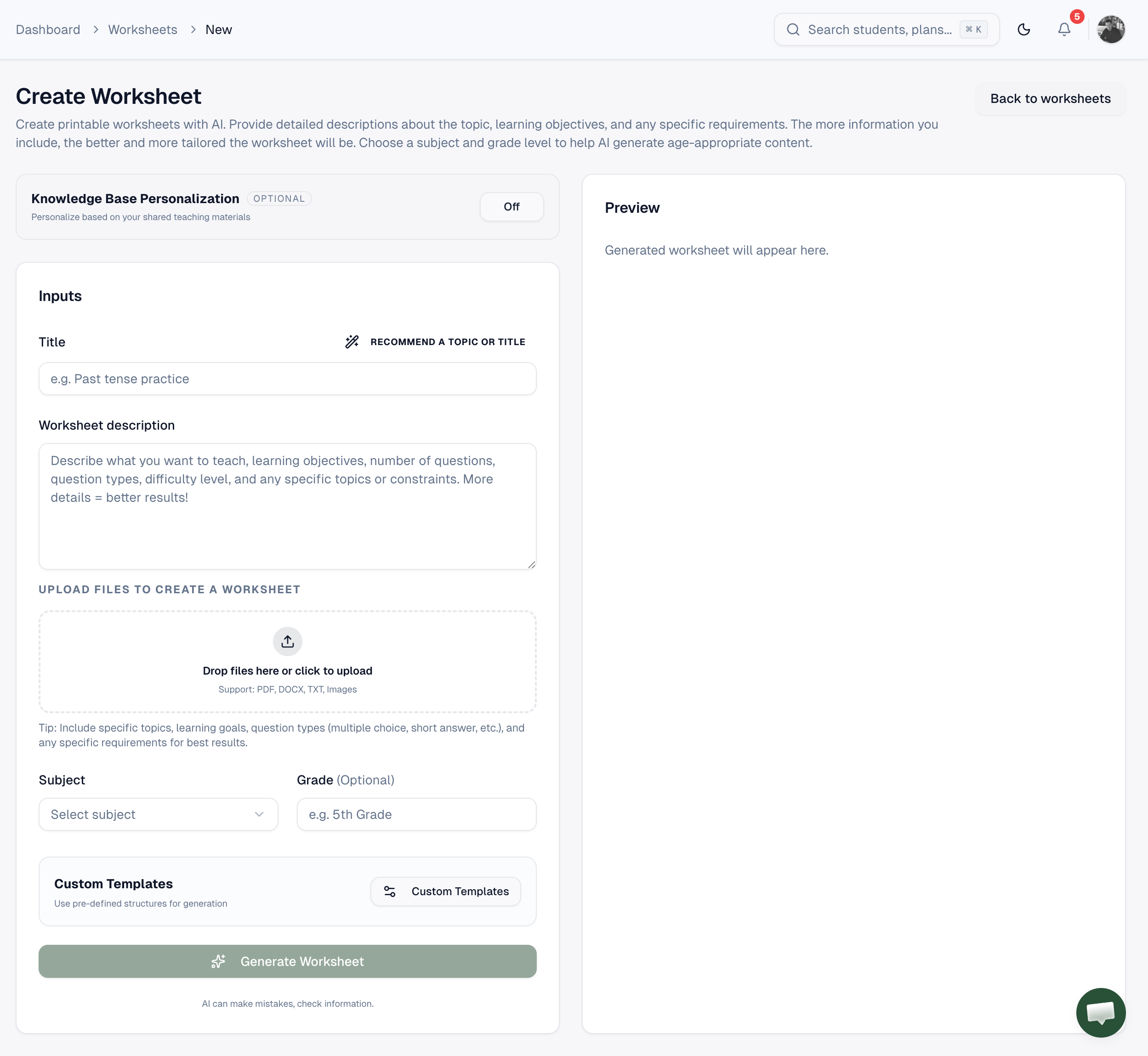Open notifications bell

[x=1063, y=30]
